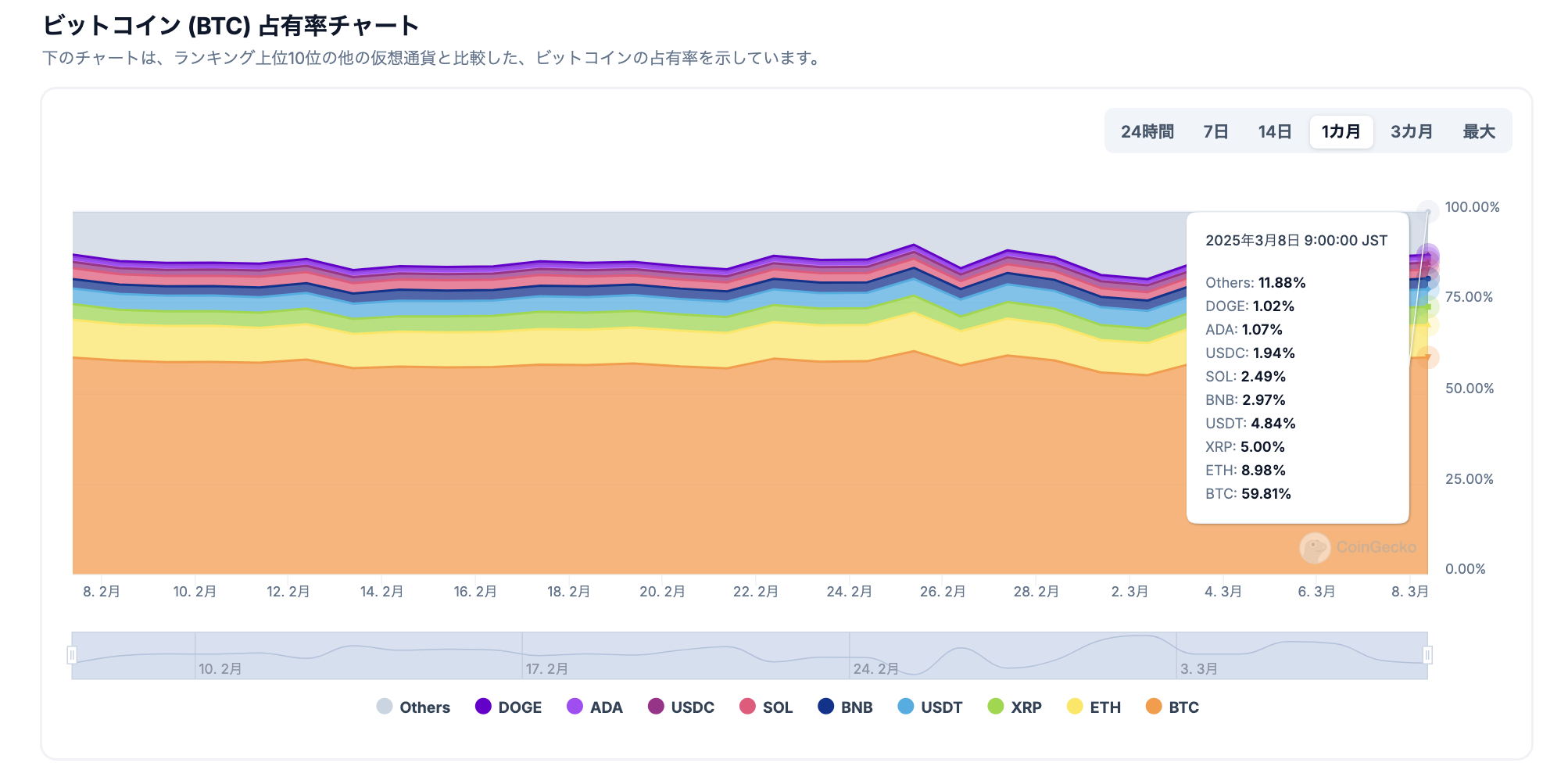This screenshot has width=1568, height=777.
Task: Toggle SOL series visibility
Action: click(x=765, y=707)
